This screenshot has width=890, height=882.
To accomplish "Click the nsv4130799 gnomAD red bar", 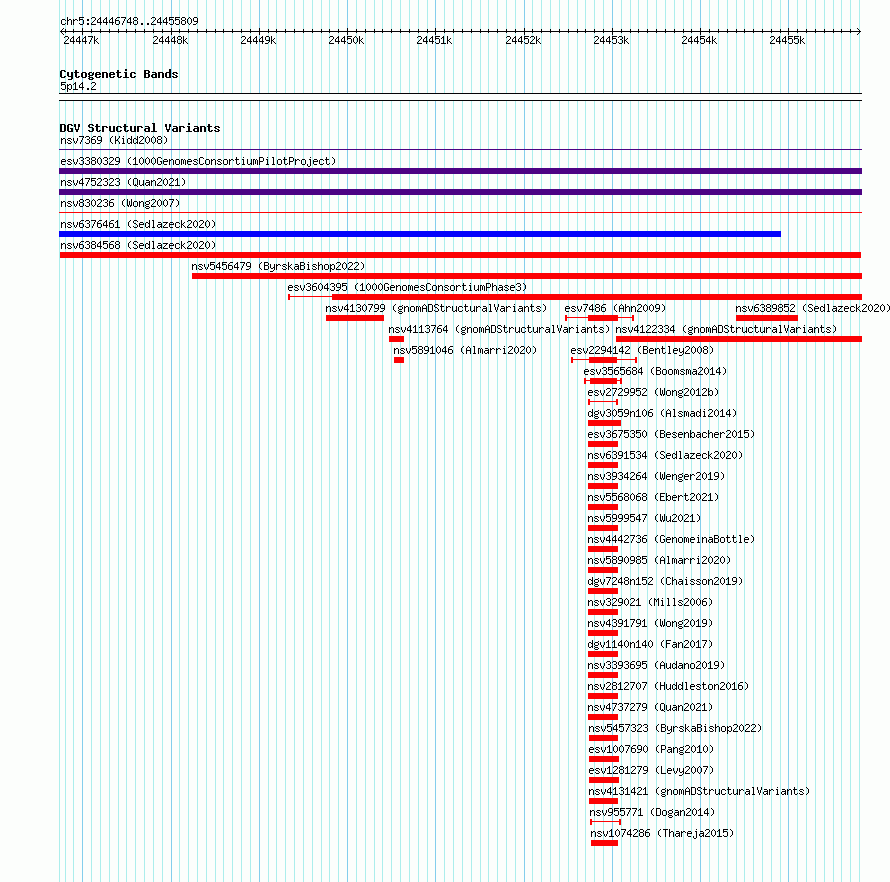I will (x=355, y=318).
